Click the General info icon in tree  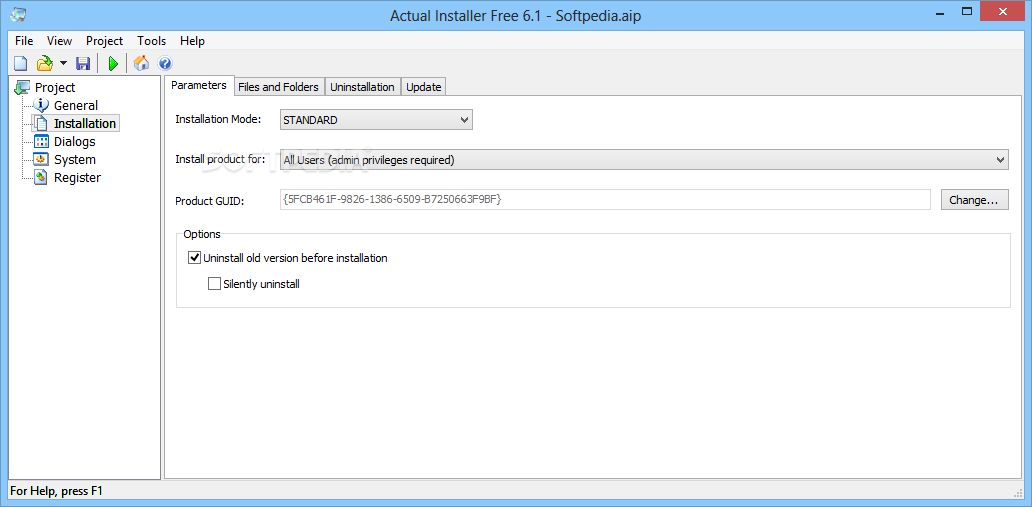(41, 105)
